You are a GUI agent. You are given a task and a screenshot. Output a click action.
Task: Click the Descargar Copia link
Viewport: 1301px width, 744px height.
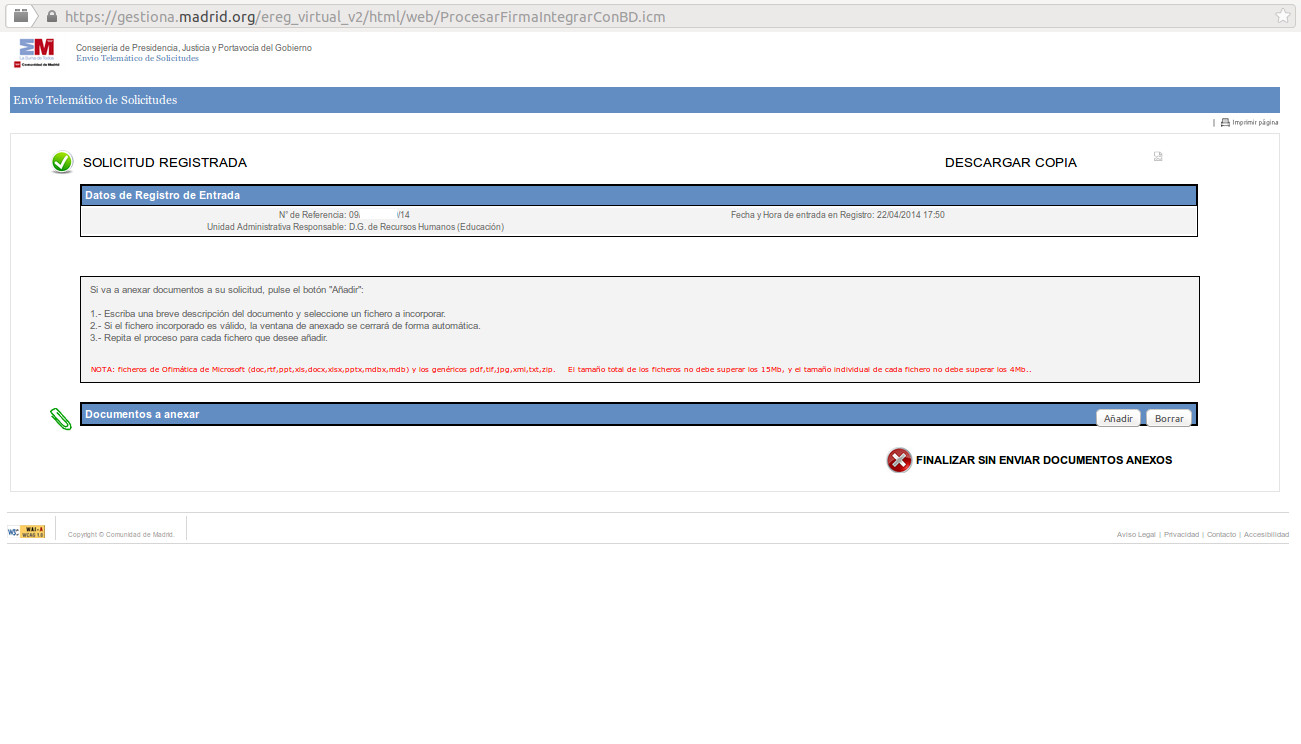[1011, 163]
